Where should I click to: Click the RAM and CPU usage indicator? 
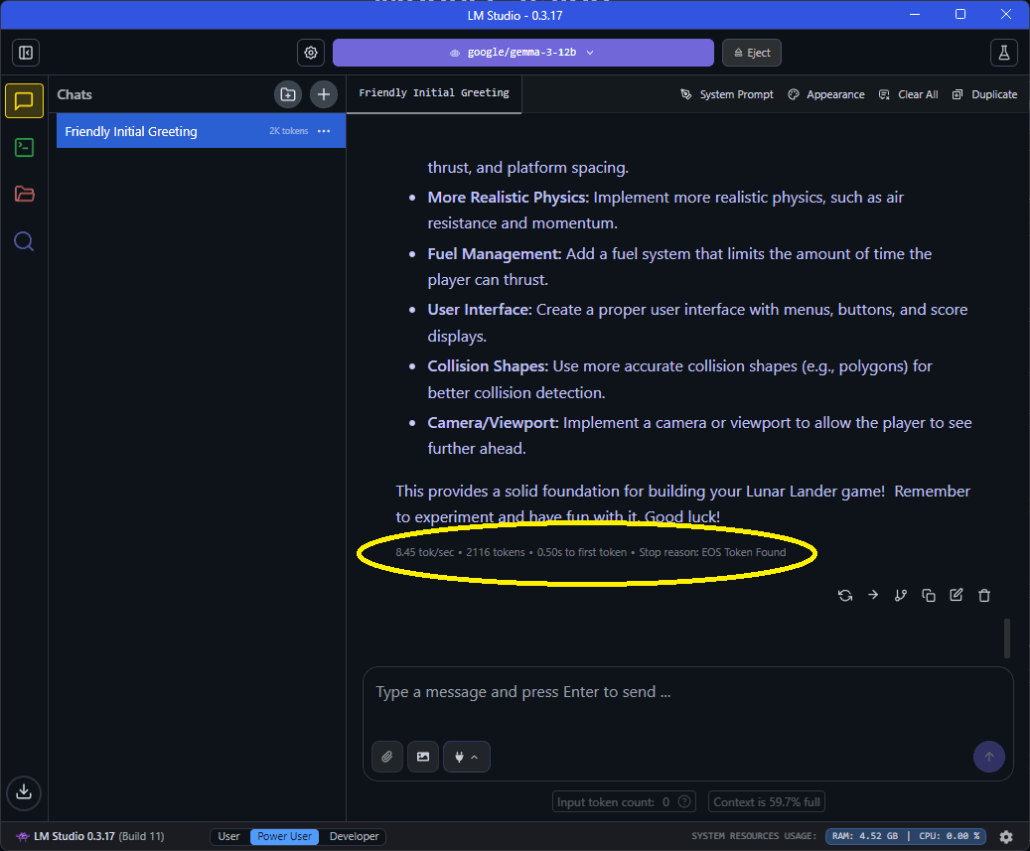pyautogui.click(x=906, y=837)
